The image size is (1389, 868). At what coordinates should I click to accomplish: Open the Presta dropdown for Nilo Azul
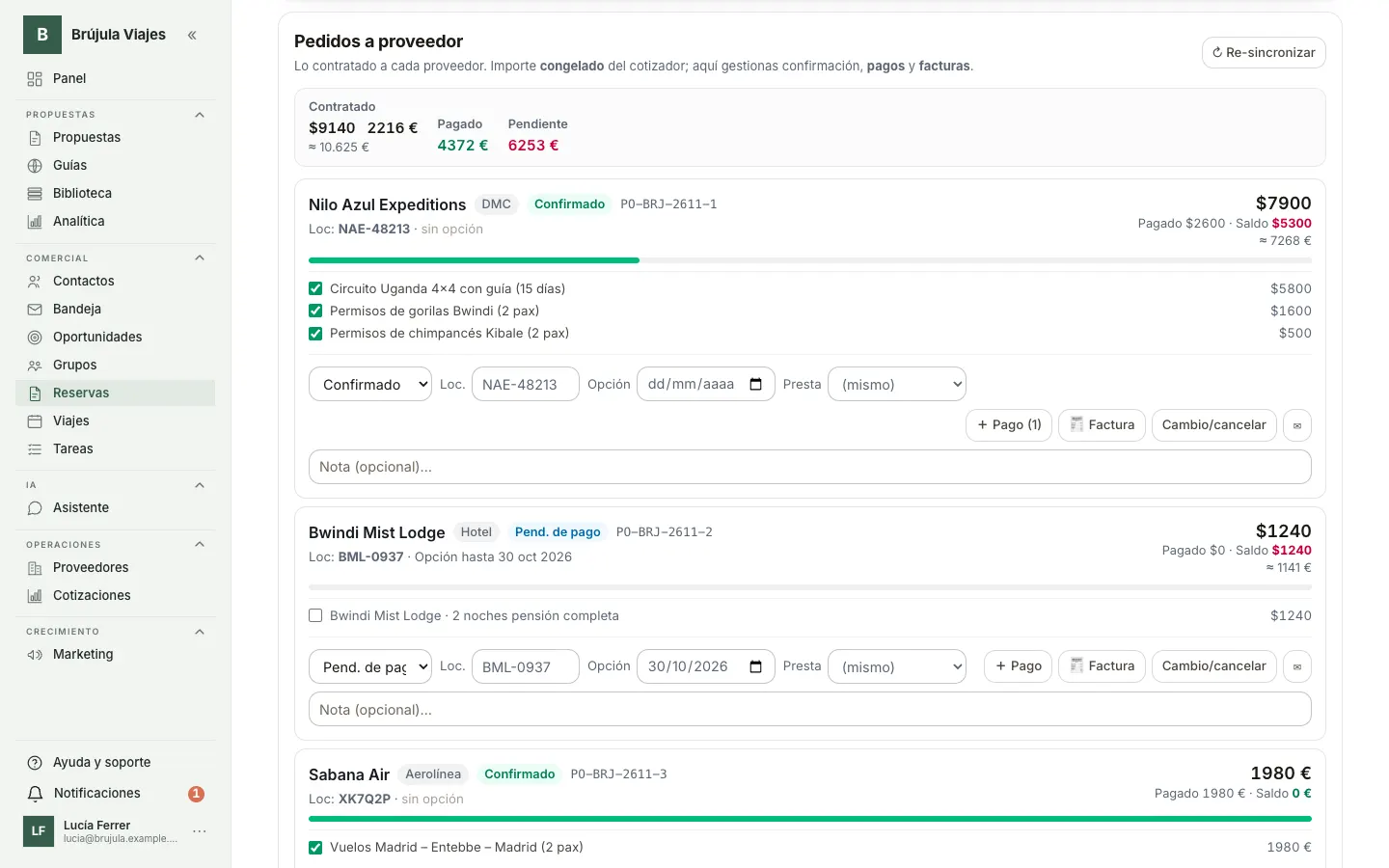coord(897,384)
